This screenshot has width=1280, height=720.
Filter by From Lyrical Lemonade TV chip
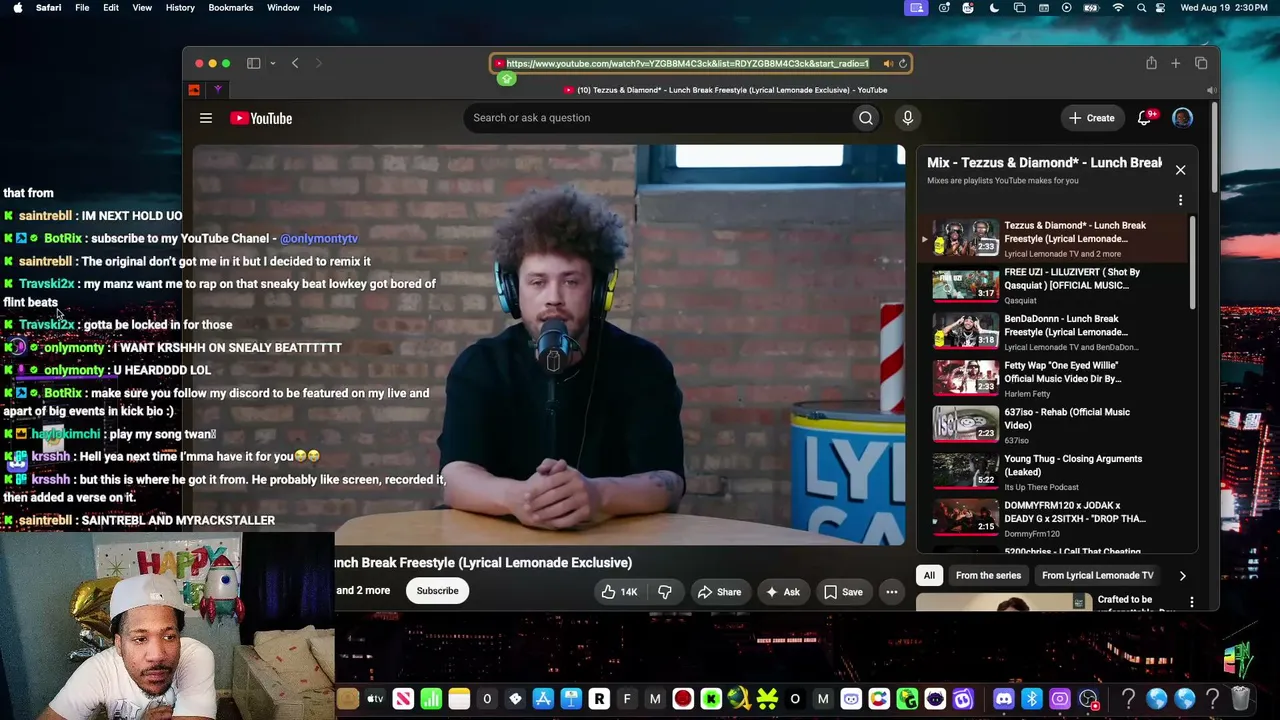click(1097, 575)
